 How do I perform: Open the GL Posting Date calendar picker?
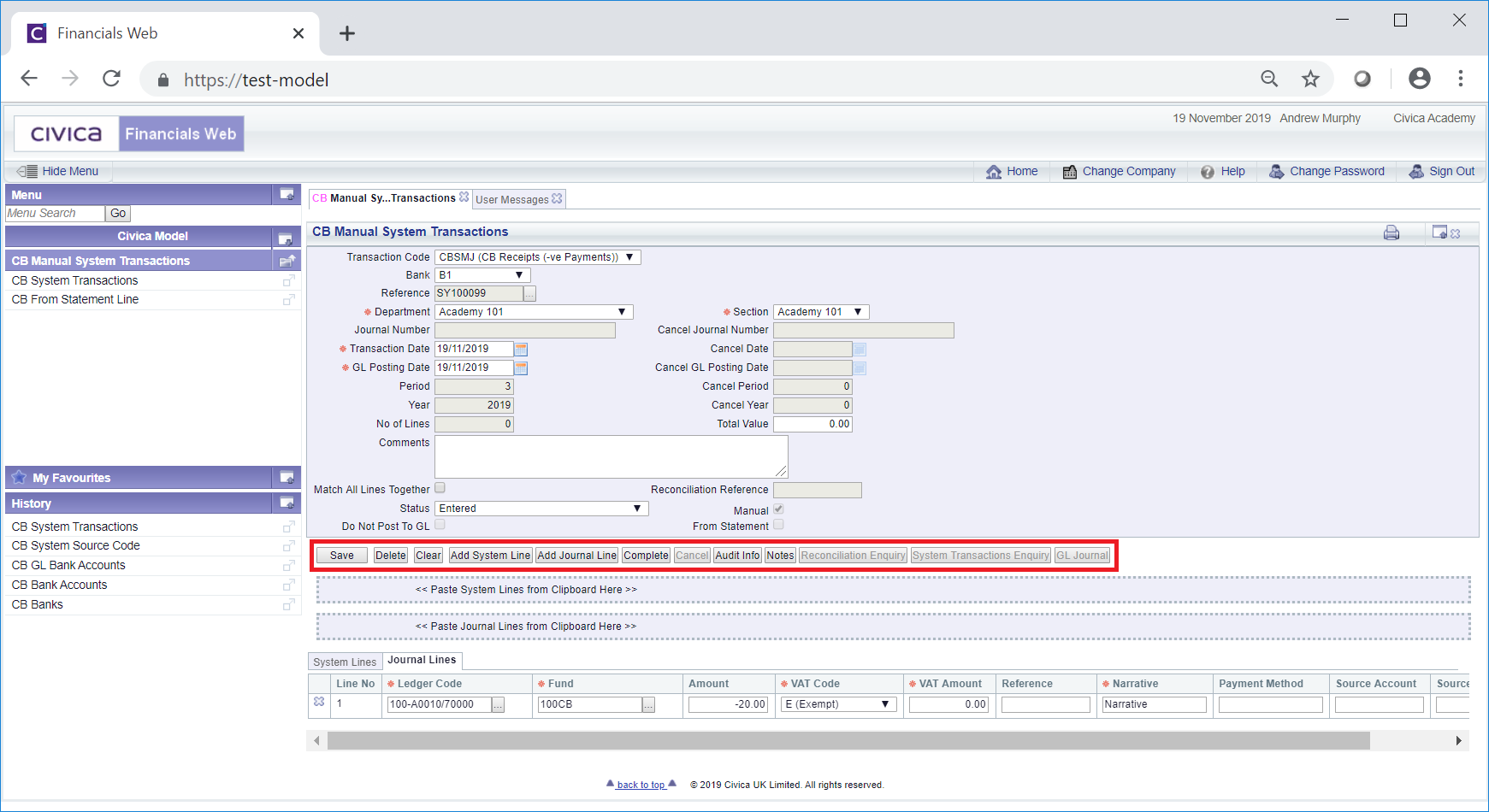click(521, 368)
